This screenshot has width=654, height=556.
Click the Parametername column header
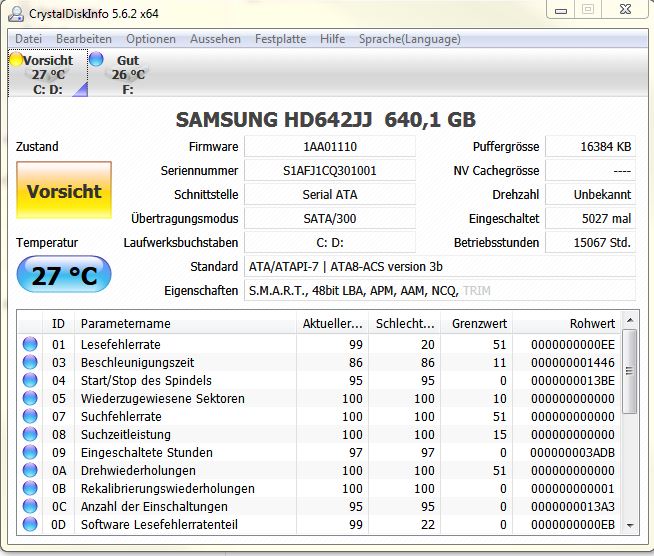[x=185, y=323]
